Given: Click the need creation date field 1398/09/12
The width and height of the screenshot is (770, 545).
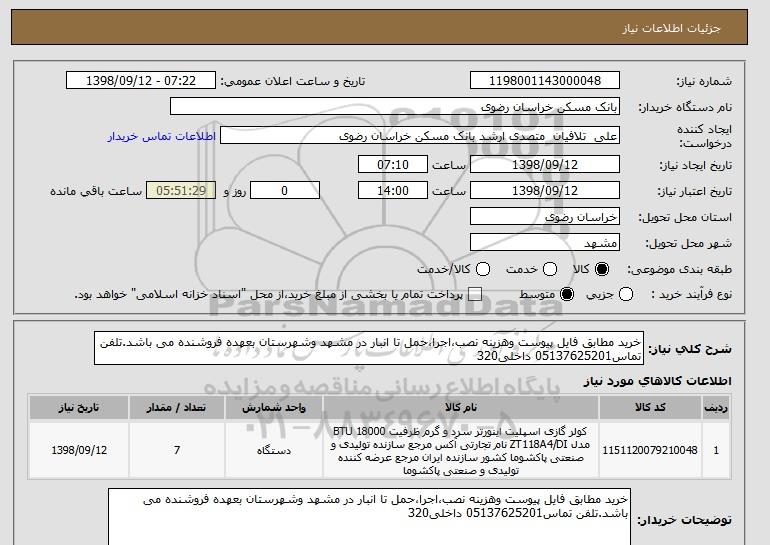Looking at the screenshot, I should [545, 164].
